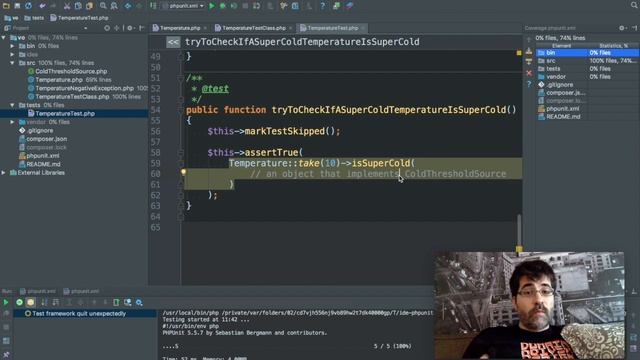Click the Paste icon in toolbar
The height and width of the screenshot is (360, 640).
pos(89,6)
